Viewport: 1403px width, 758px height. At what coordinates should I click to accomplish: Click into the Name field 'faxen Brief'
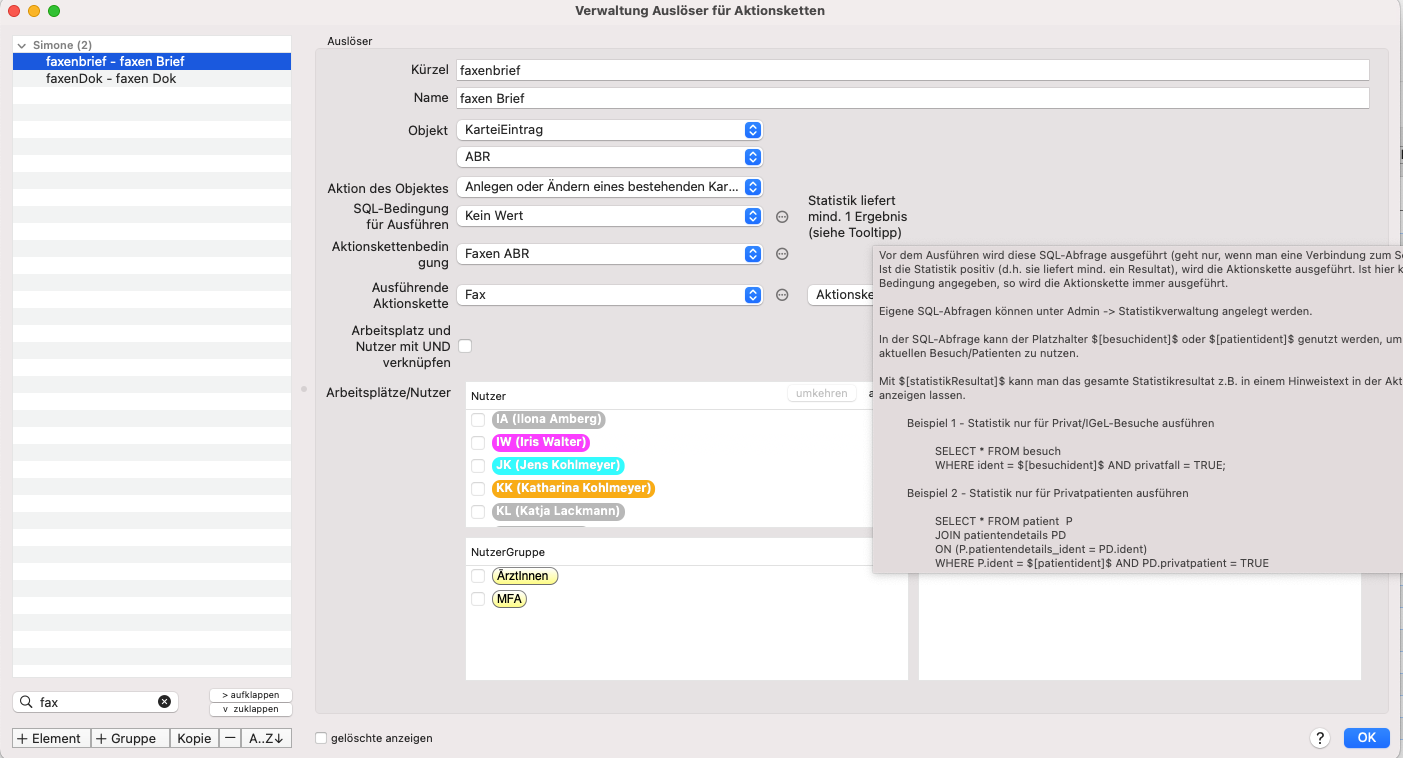click(x=912, y=98)
